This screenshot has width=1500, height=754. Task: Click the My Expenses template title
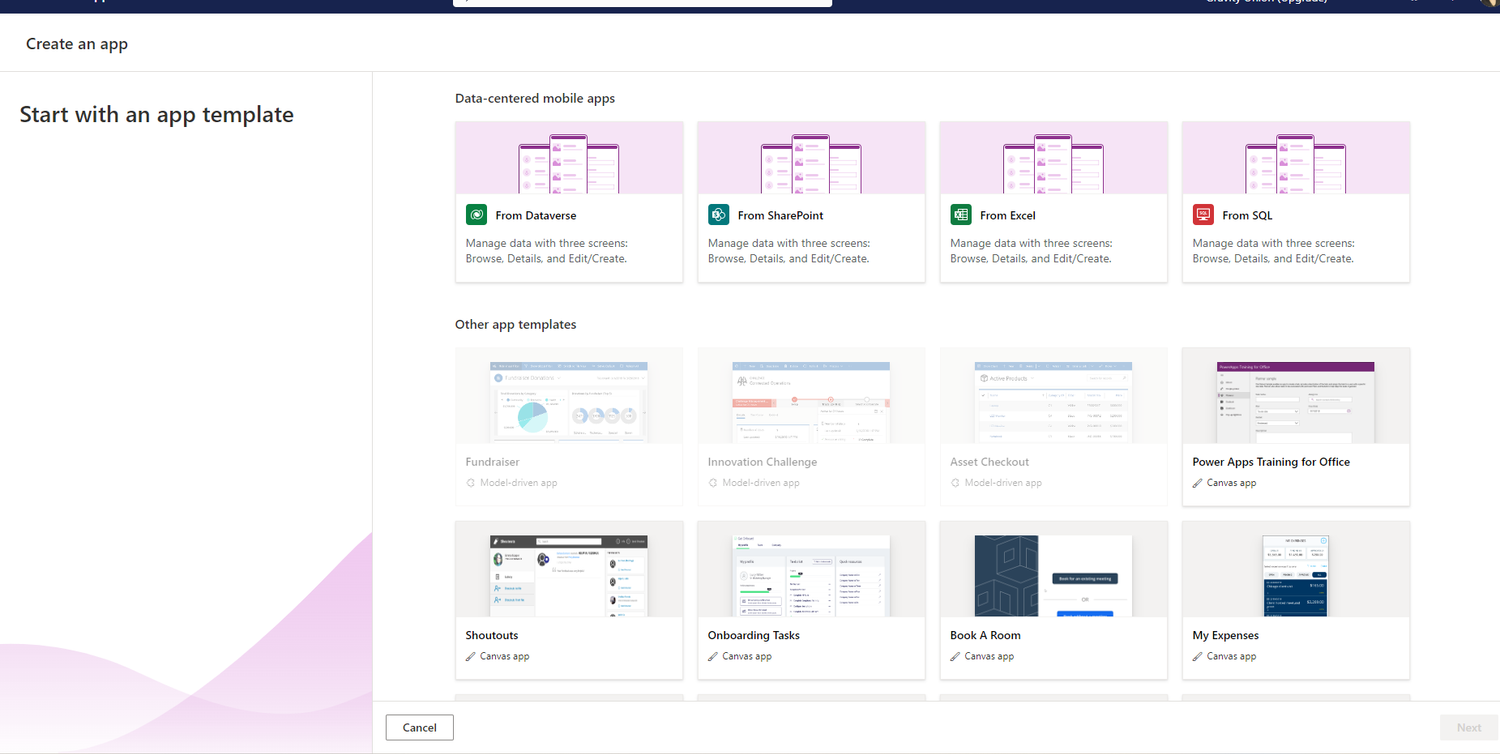[1225, 635]
